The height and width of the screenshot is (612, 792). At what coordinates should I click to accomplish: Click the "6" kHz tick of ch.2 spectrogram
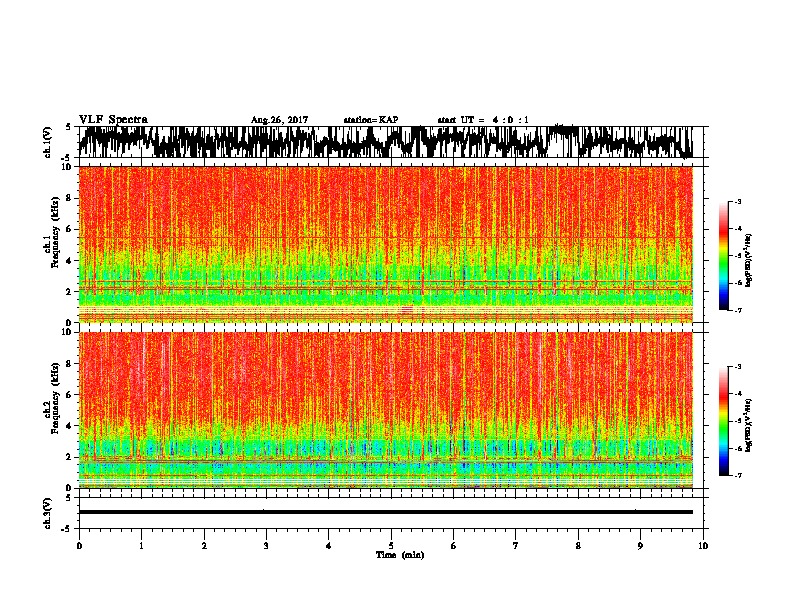click(x=70, y=395)
